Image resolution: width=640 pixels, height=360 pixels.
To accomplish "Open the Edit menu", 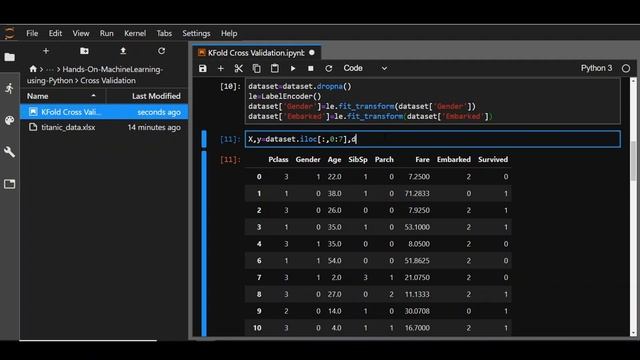I will pos(56,33).
